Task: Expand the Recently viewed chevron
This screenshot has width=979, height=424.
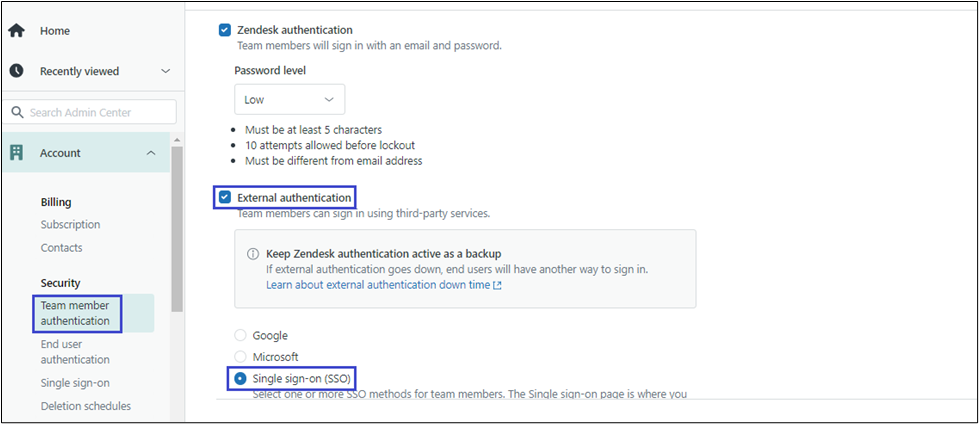Action: 166,71
